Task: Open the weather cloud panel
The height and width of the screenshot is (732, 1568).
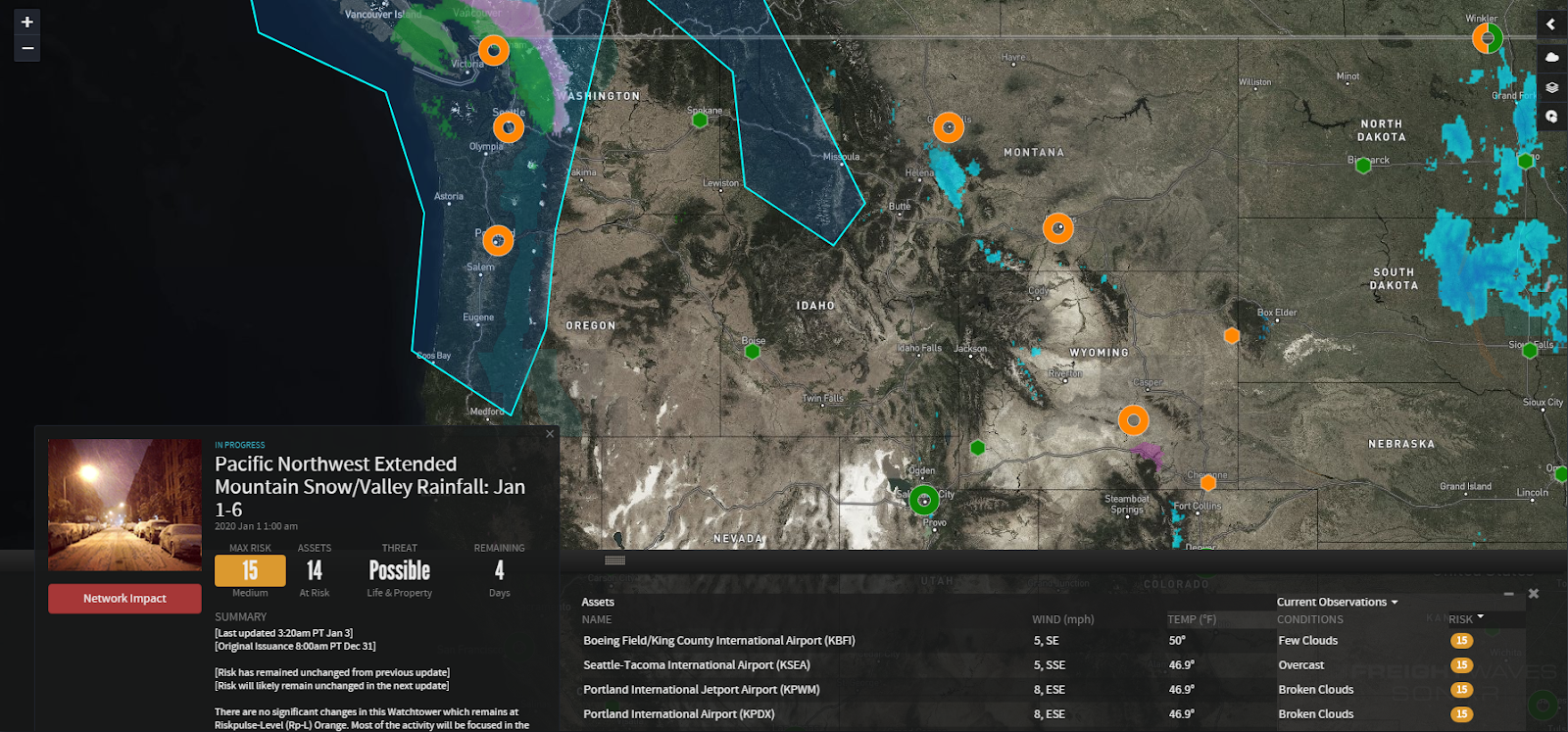Action: (x=1551, y=57)
